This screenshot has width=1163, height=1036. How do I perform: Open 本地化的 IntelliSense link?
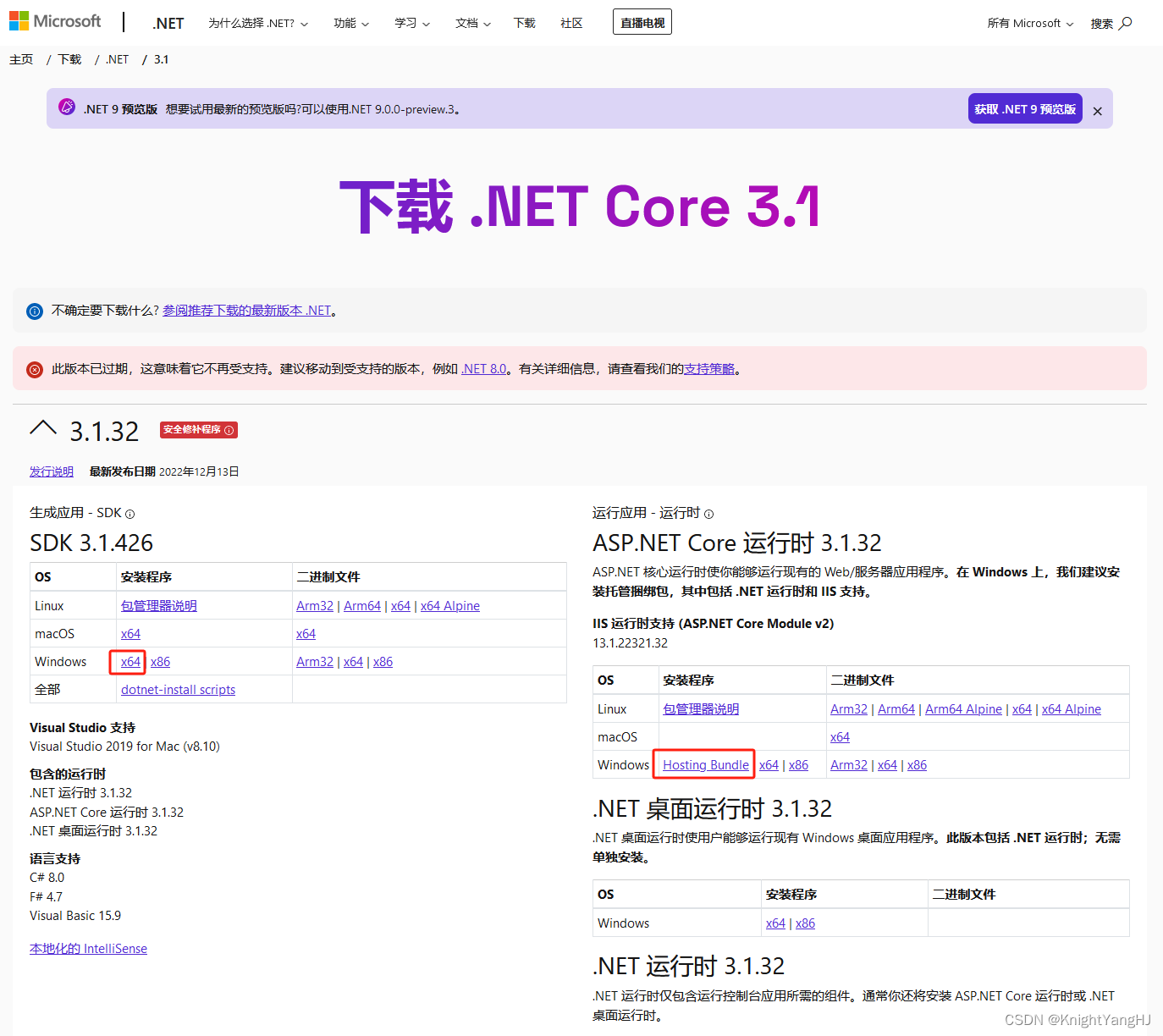click(88, 949)
